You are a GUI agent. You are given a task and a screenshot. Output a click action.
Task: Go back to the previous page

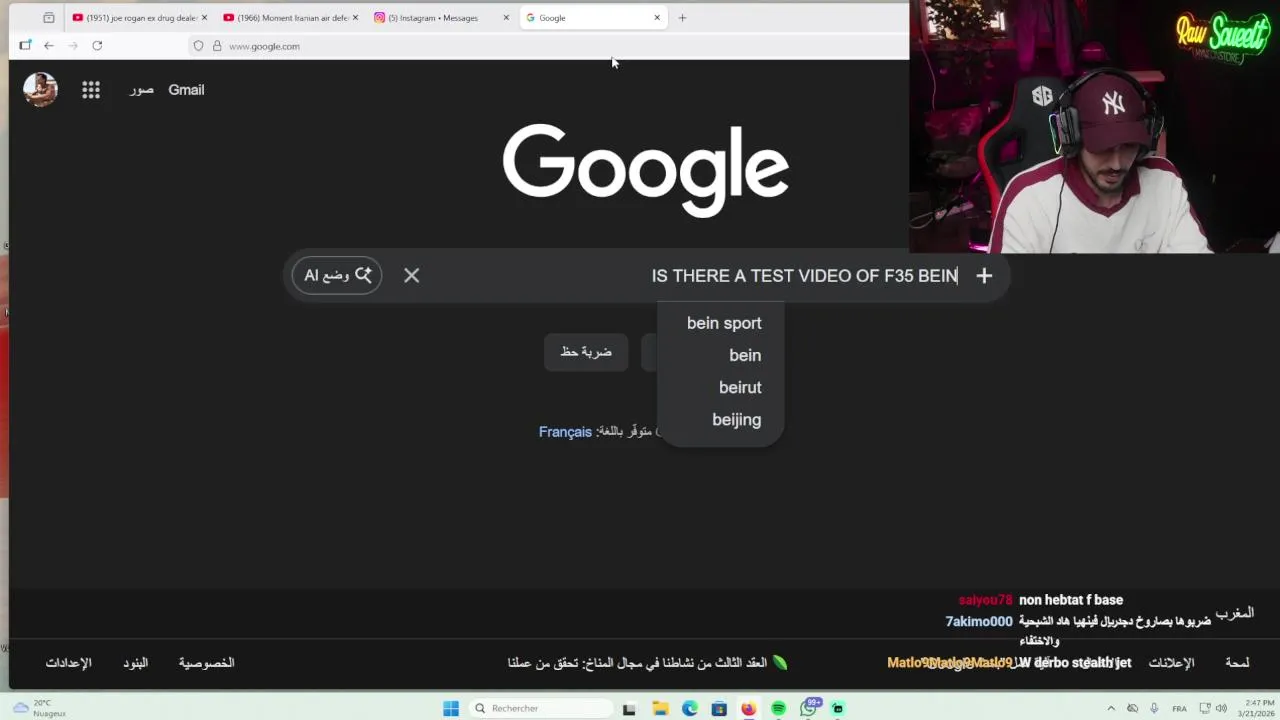[x=49, y=45]
